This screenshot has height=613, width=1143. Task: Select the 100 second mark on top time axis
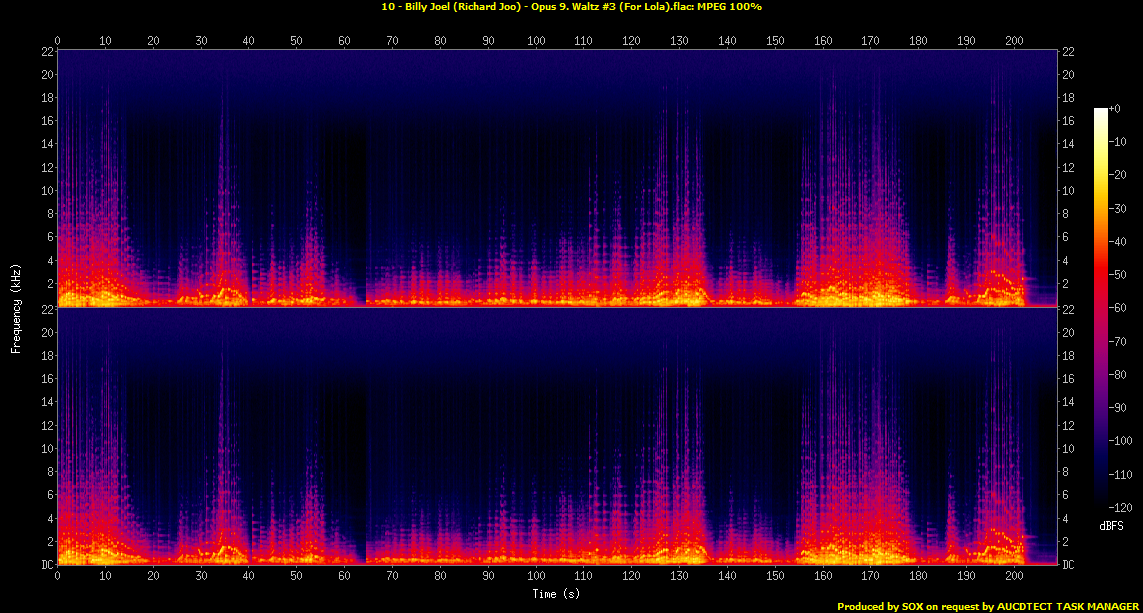pos(536,40)
